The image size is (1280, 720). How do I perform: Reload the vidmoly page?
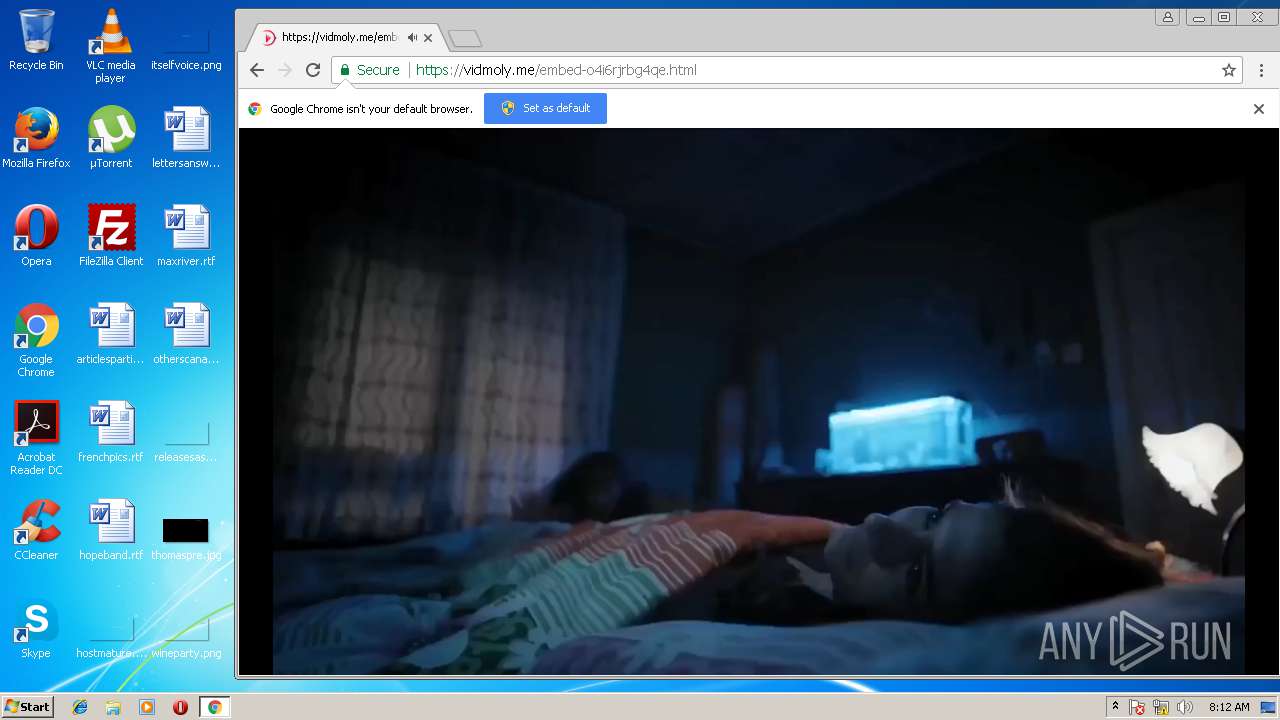coord(313,70)
